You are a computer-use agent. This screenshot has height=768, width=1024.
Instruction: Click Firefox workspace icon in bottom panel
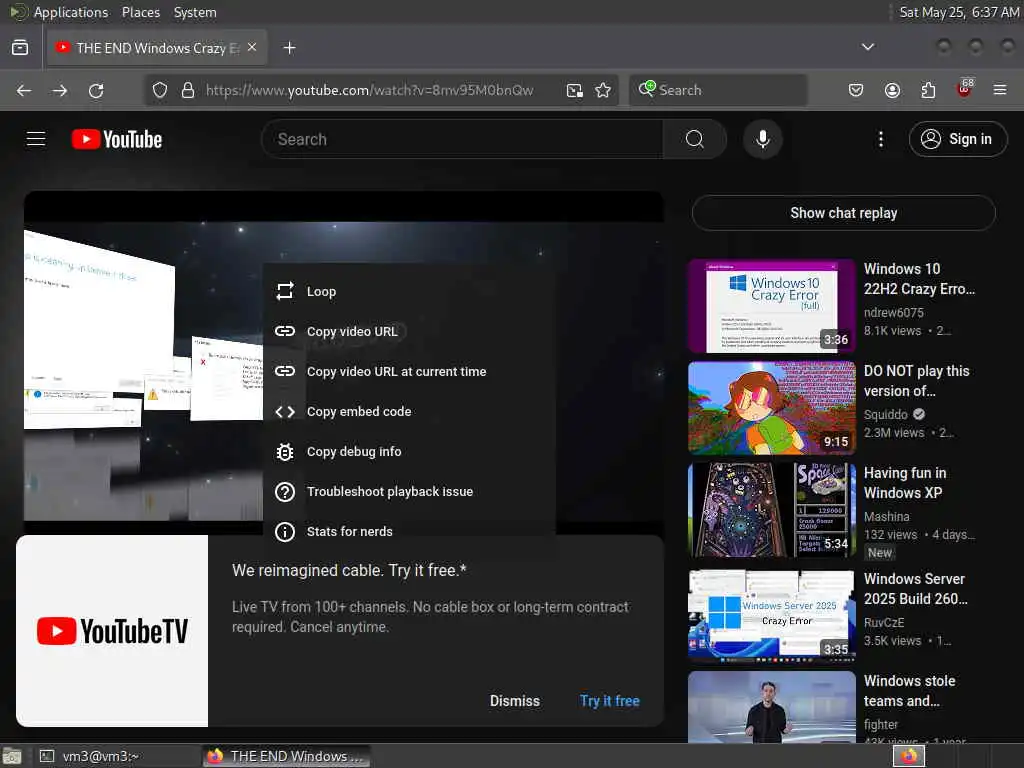coord(909,756)
